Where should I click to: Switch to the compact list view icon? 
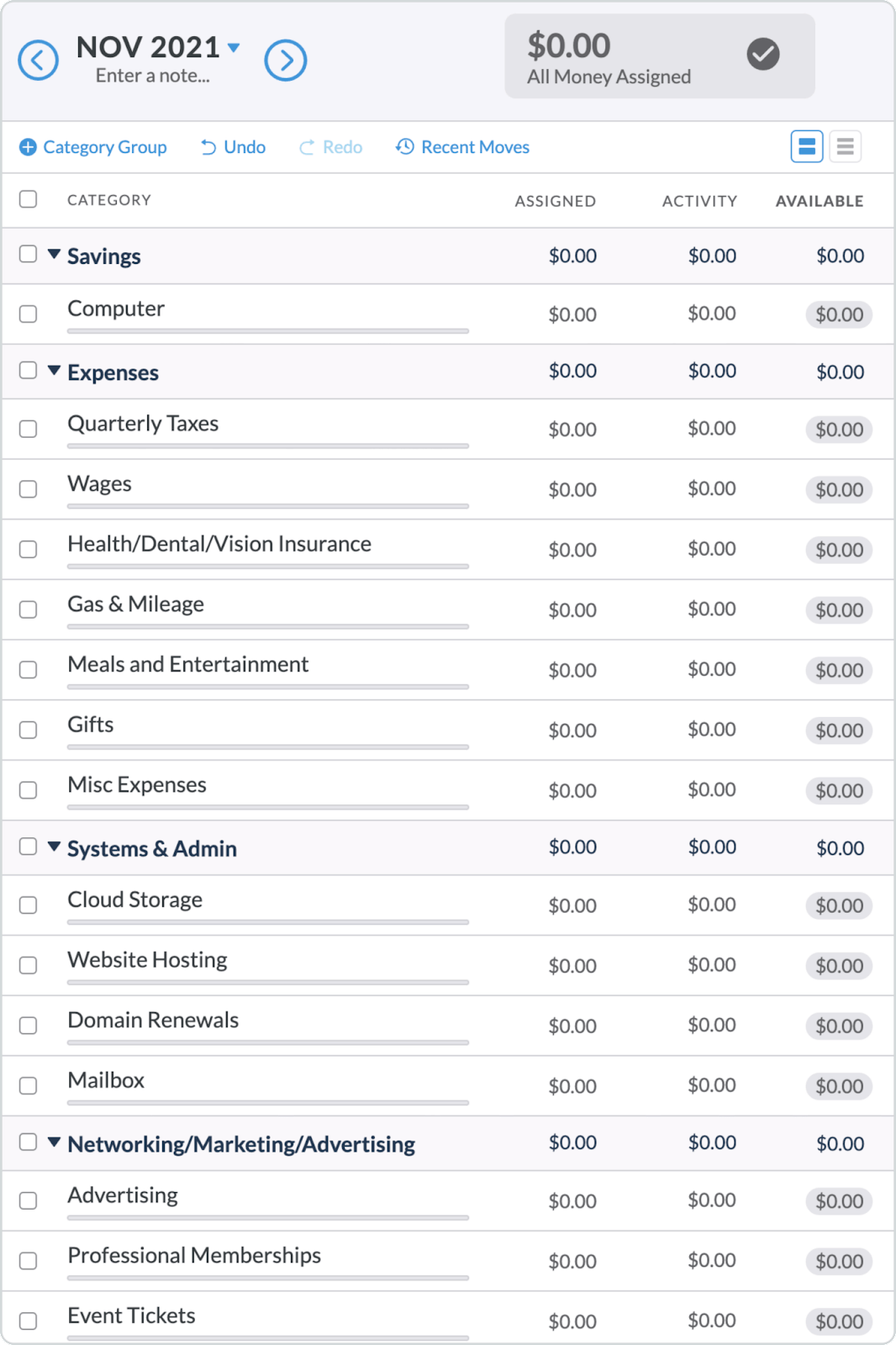846,146
